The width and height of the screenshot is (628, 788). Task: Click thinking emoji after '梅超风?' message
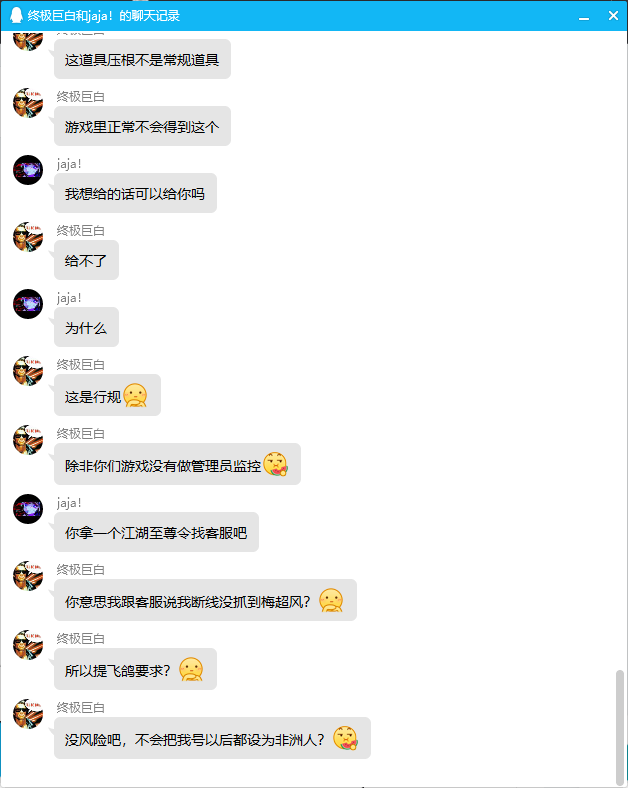point(331,601)
